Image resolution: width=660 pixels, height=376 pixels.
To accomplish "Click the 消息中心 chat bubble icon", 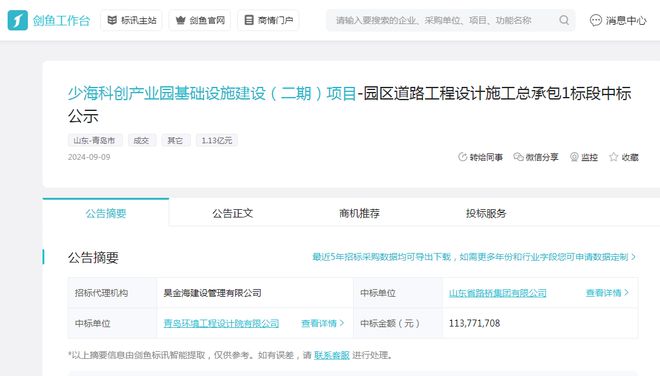I will click(x=596, y=20).
